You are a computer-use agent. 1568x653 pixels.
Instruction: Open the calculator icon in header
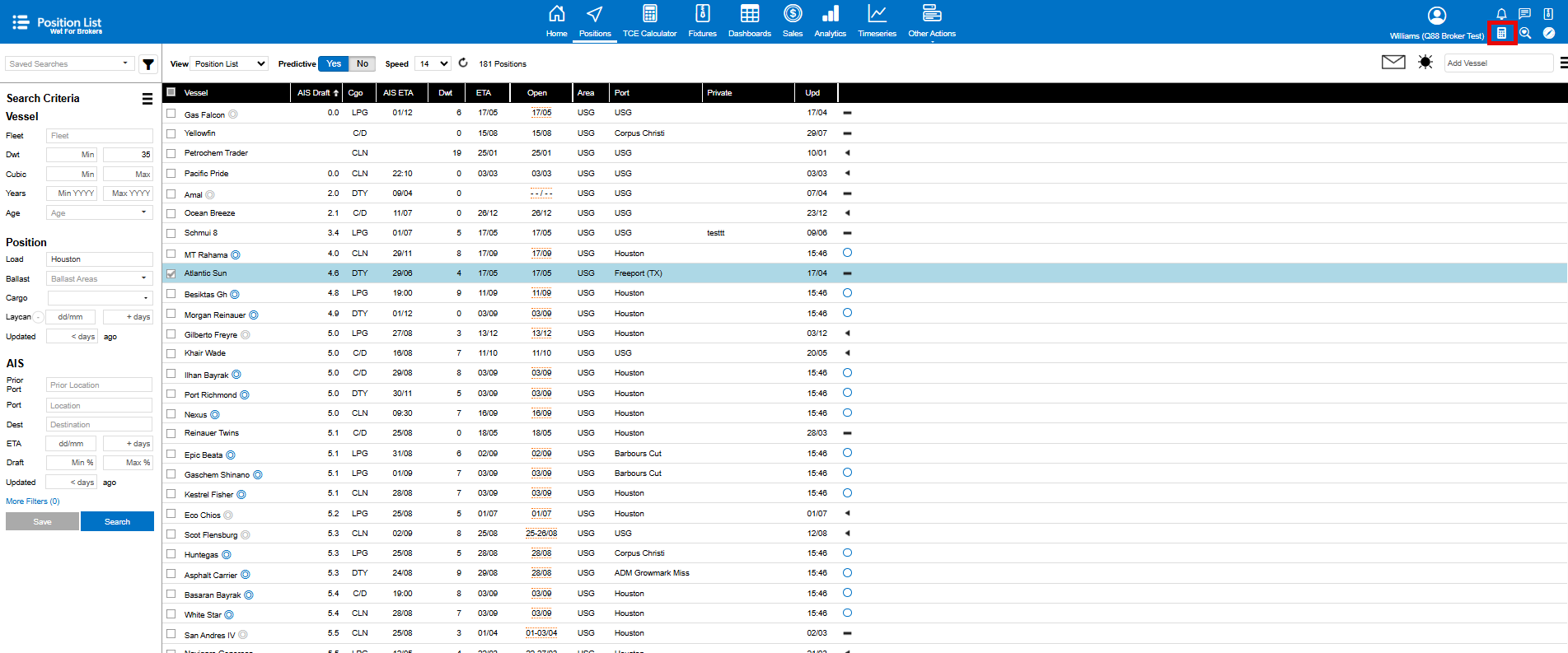pos(1501,34)
